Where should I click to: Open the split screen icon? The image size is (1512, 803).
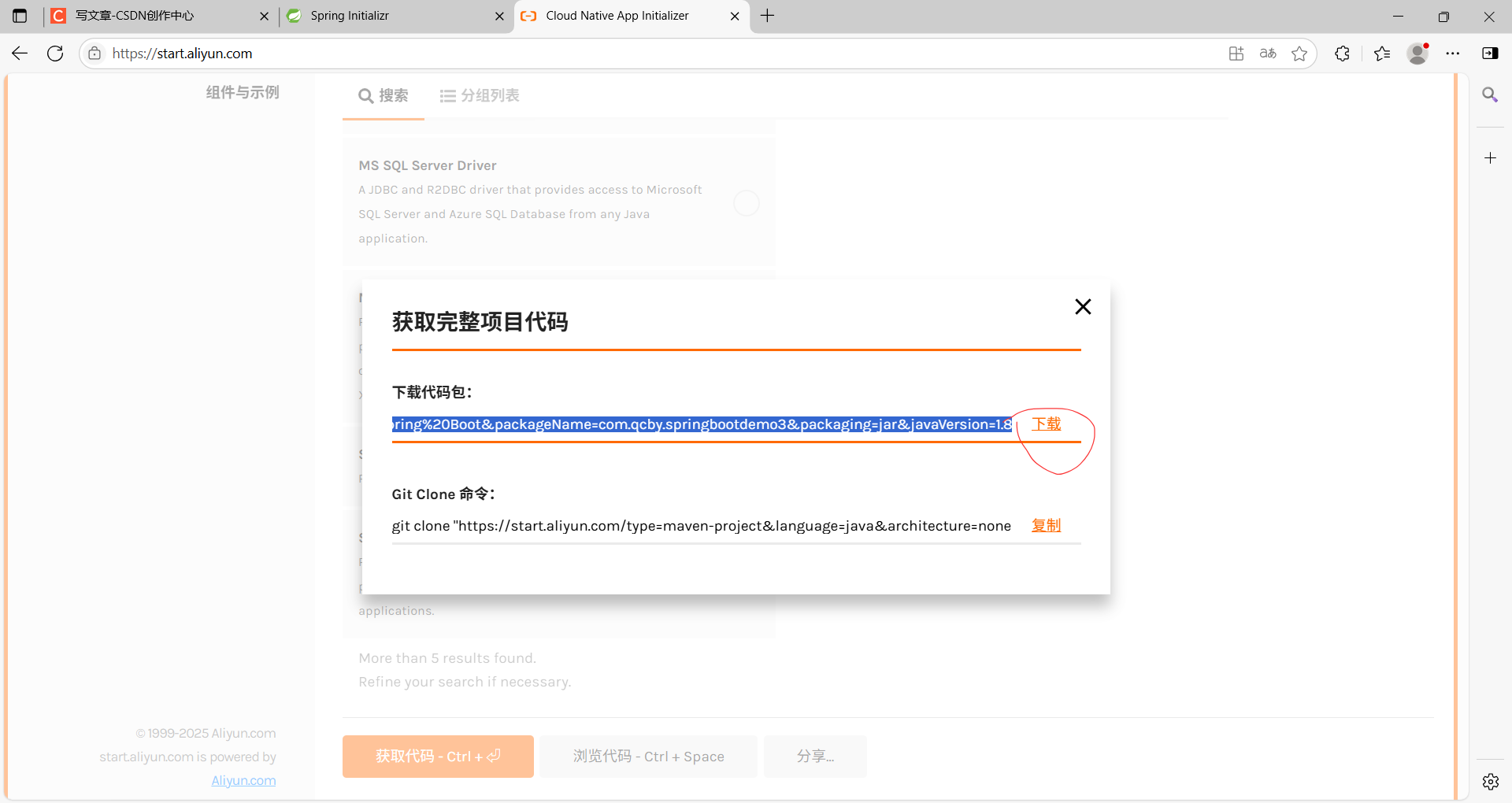[x=1236, y=54]
